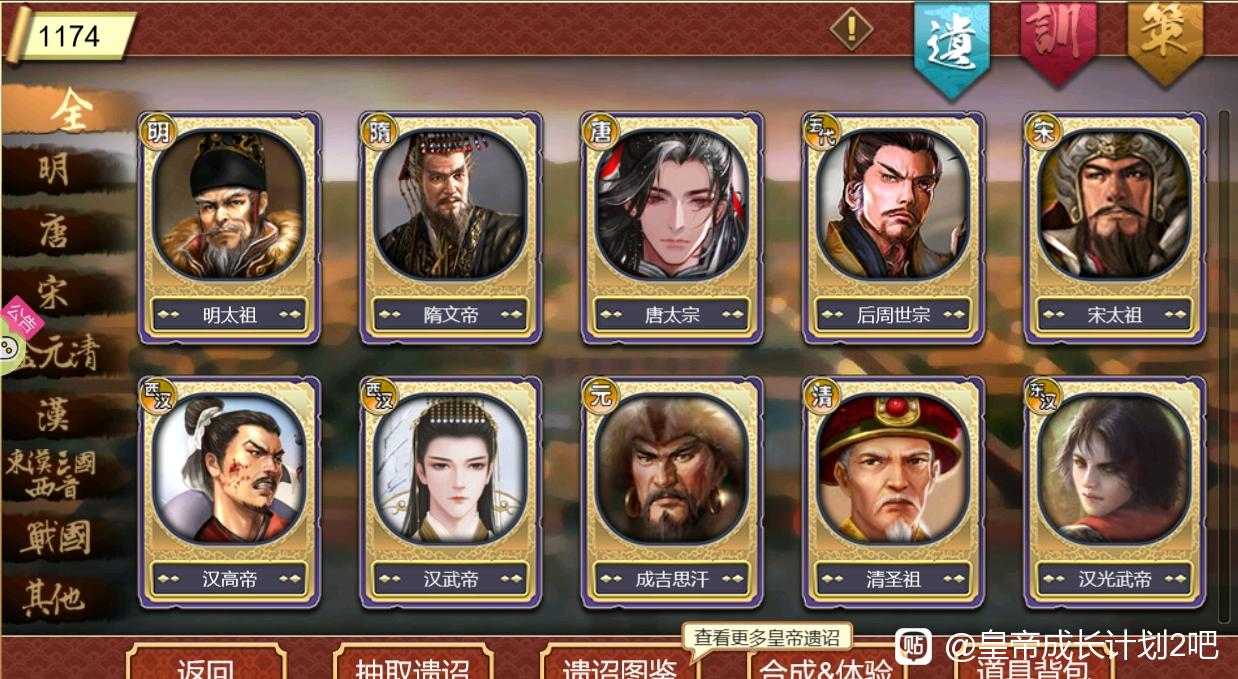The image size is (1238, 679).
Task: Choose the 成吉思汗 portrait card
Action: pos(672,492)
